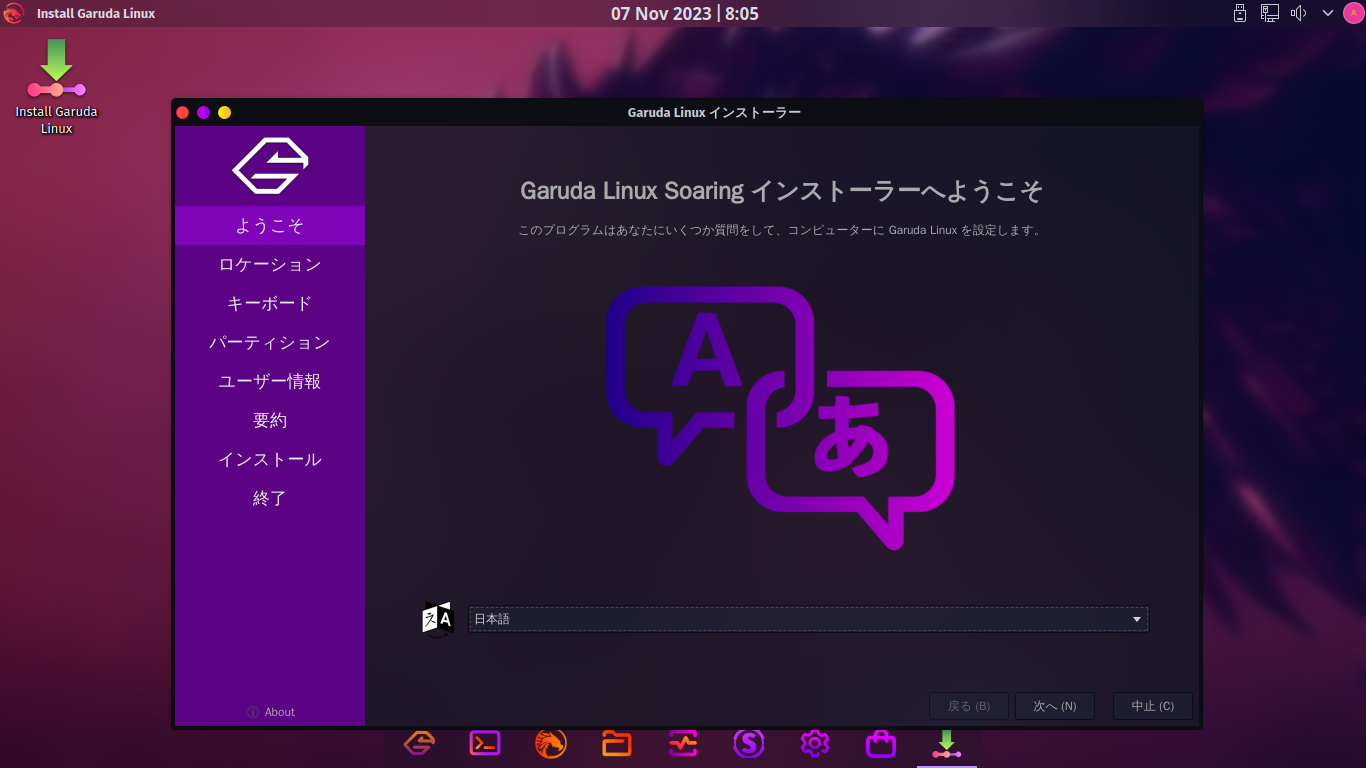Click the 戻る (B) back button
Viewport: 1366px width, 768px height.
[x=969, y=706]
